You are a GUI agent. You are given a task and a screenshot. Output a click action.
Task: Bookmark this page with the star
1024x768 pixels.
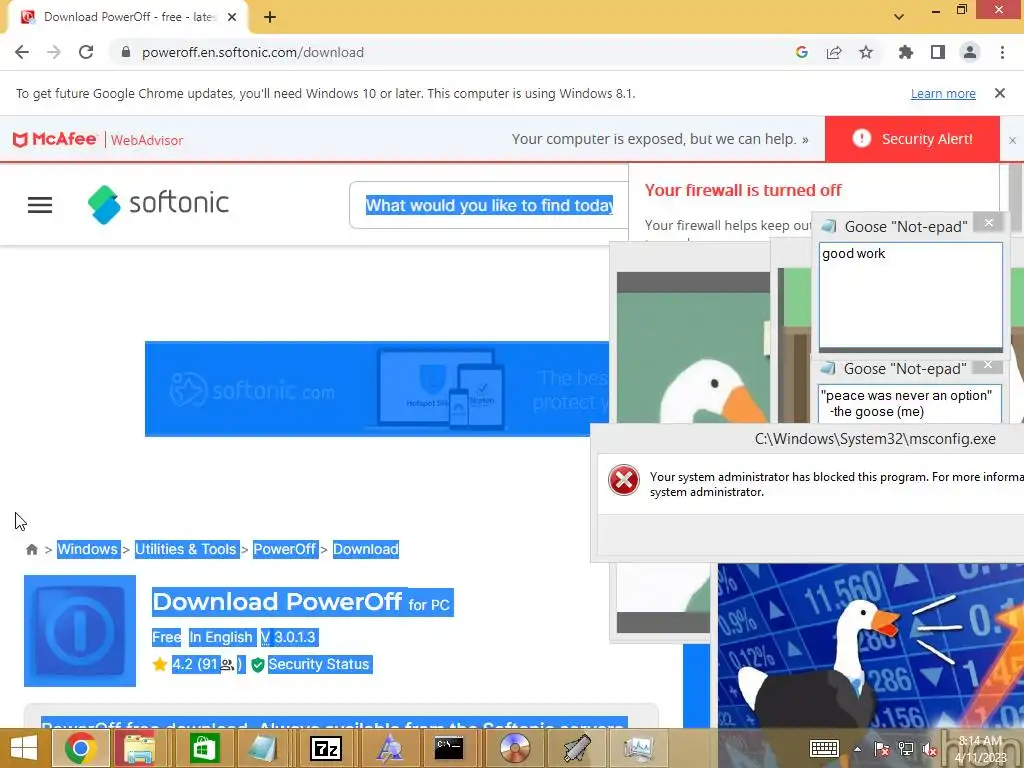point(866,52)
